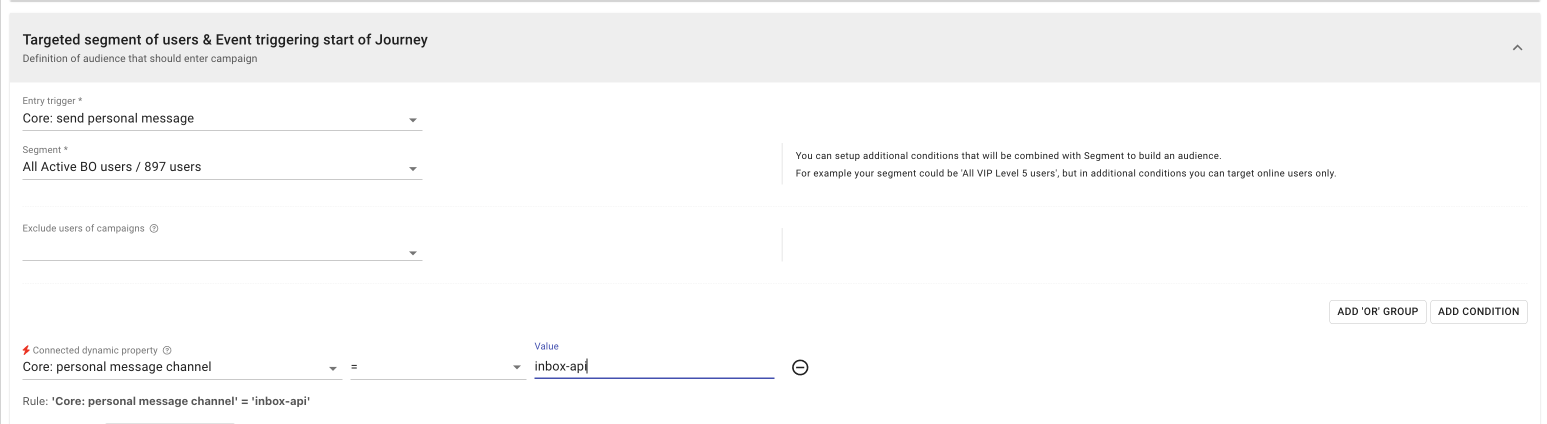The image size is (1547, 424).
Task: Click the ADD CONDITION button
Action: click(x=1478, y=312)
